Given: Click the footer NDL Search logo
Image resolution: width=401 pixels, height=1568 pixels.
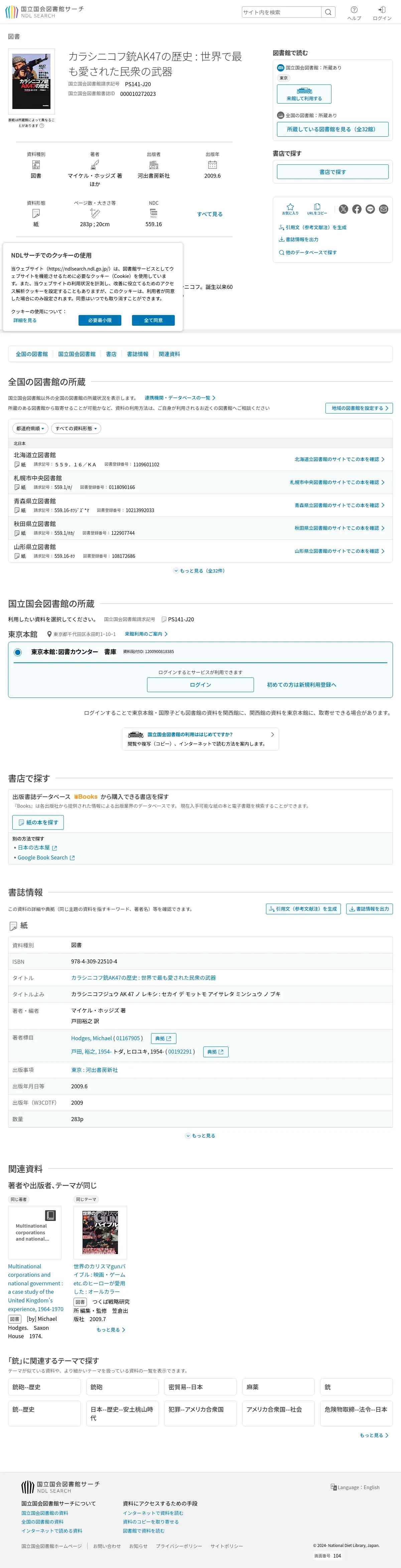Looking at the screenshot, I should (x=60, y=1487).
